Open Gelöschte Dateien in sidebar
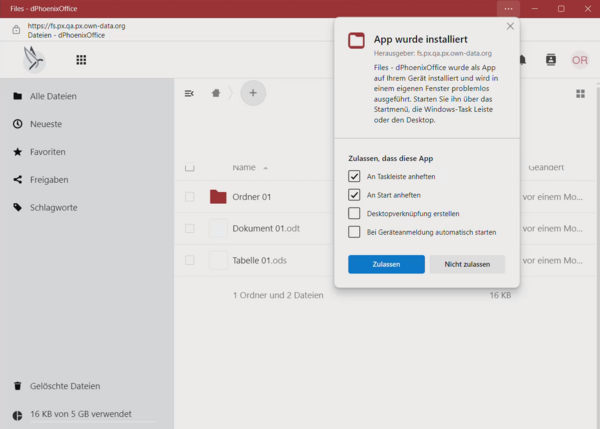Screen dimensions: 600x429 65,386
